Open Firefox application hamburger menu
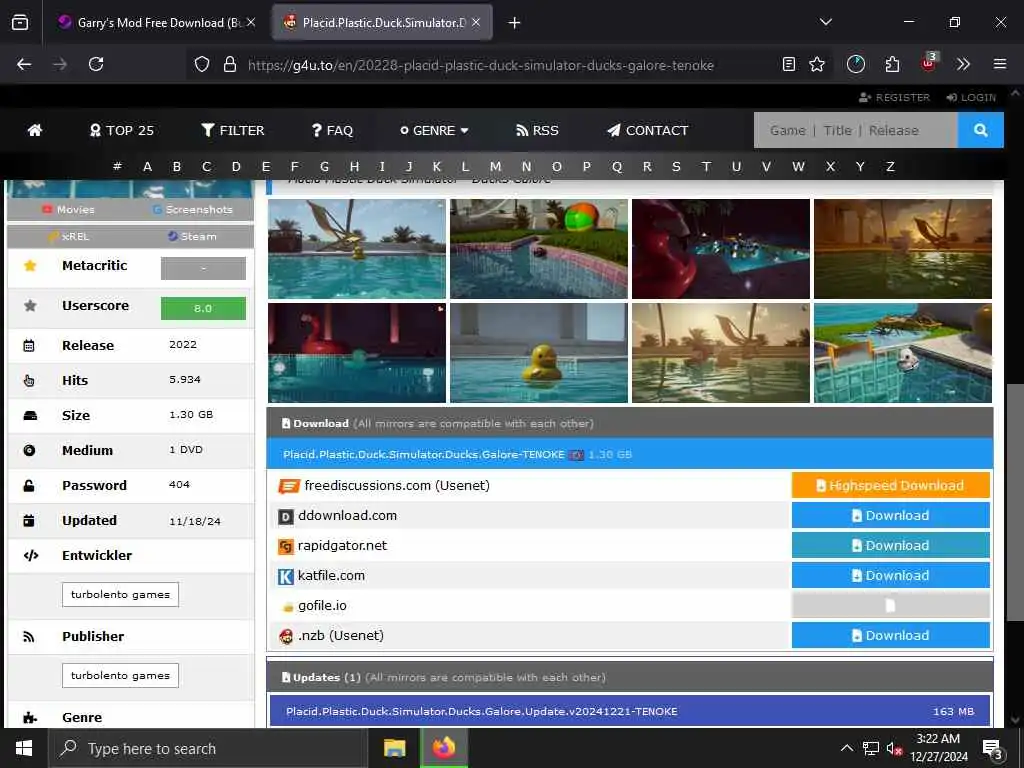The width and height of the screenshot is (1024, 768). (1000, 64)
